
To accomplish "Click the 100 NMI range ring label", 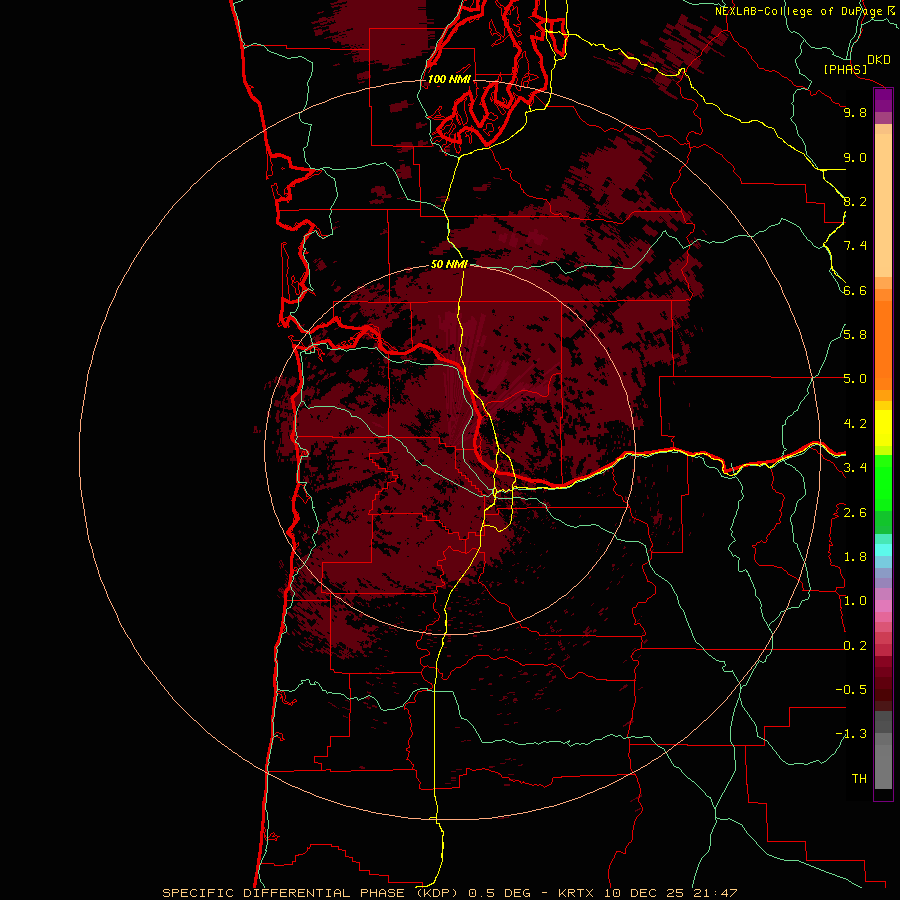I will 449,79.
